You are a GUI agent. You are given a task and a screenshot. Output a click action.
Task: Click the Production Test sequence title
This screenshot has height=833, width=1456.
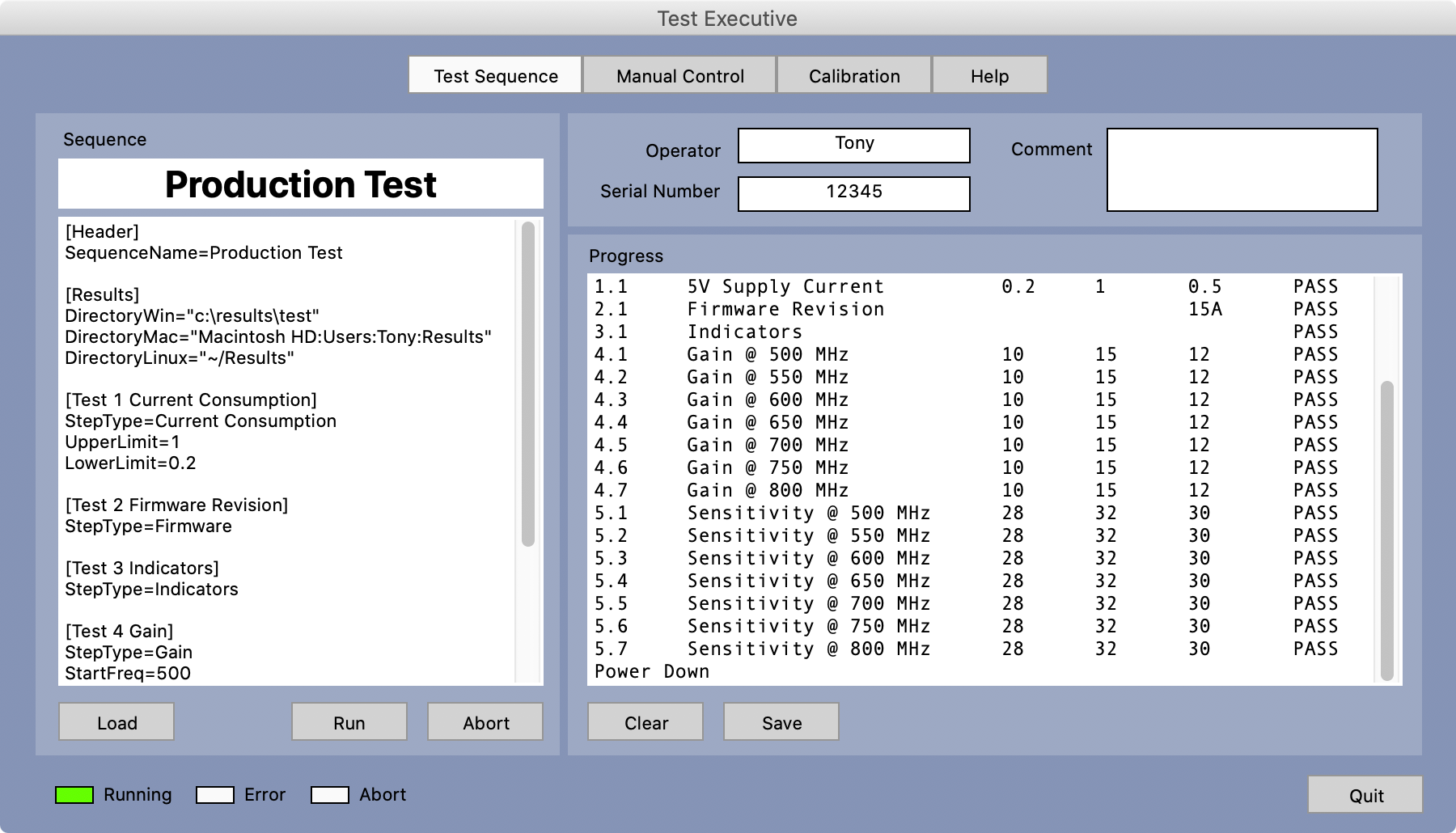click(301, 184)
